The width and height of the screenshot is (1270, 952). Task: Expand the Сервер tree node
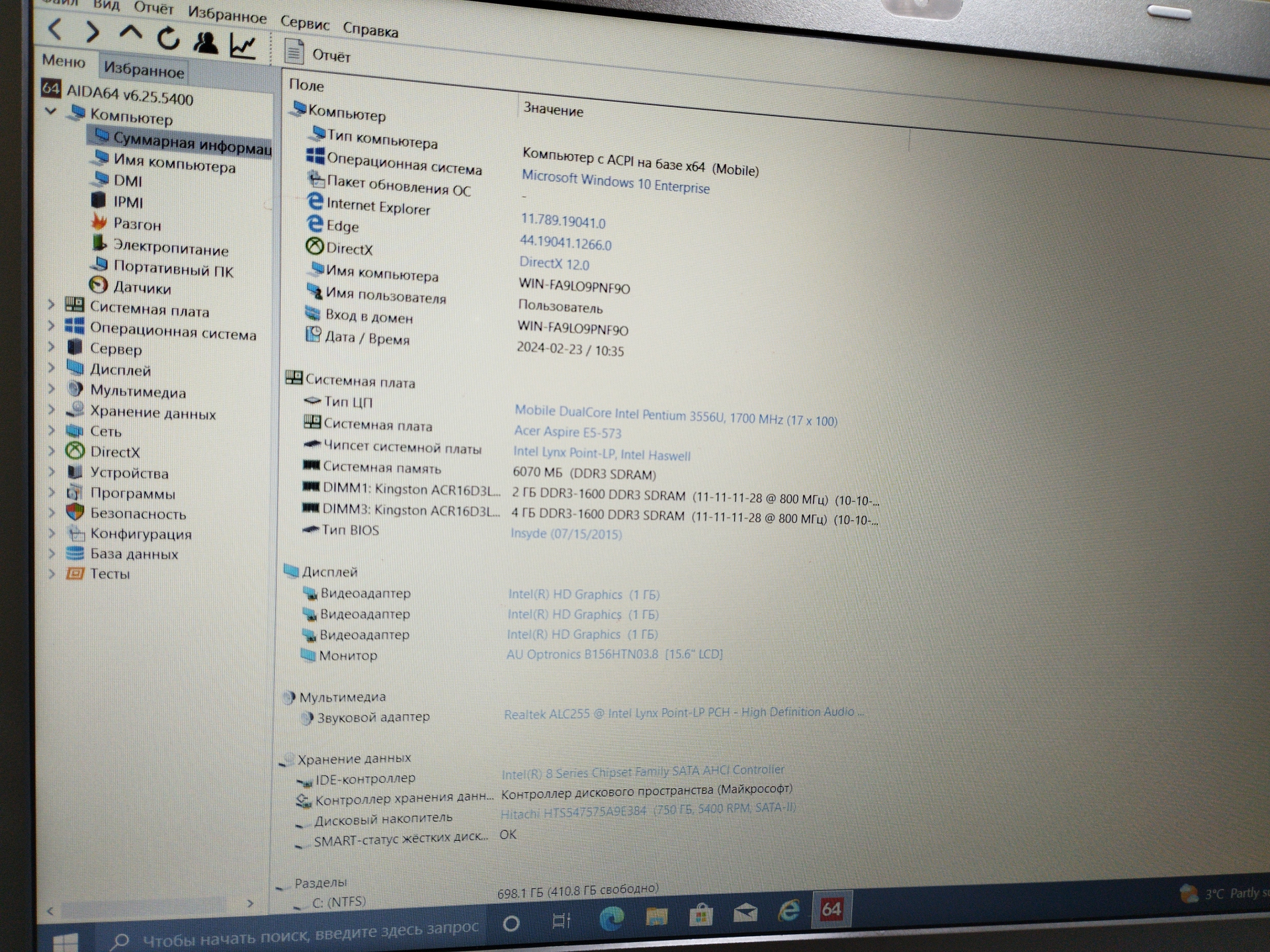pos(52,346)
